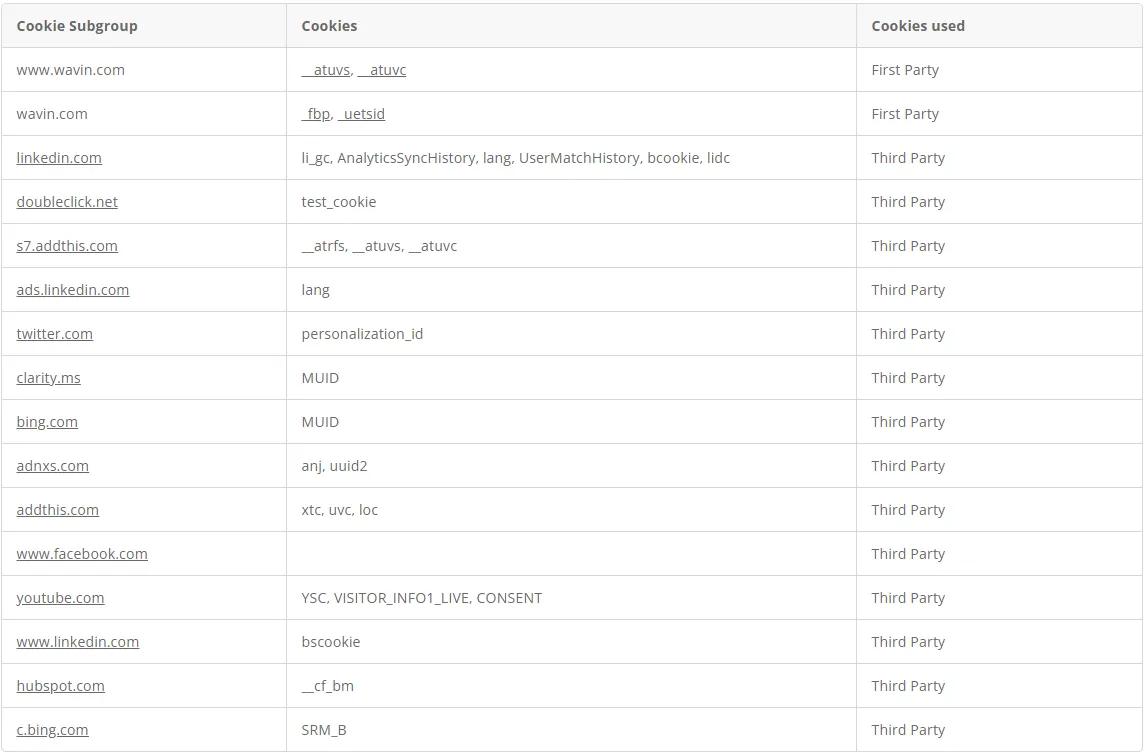
Task: Open the youtube.com link
Action: [61, 598]
